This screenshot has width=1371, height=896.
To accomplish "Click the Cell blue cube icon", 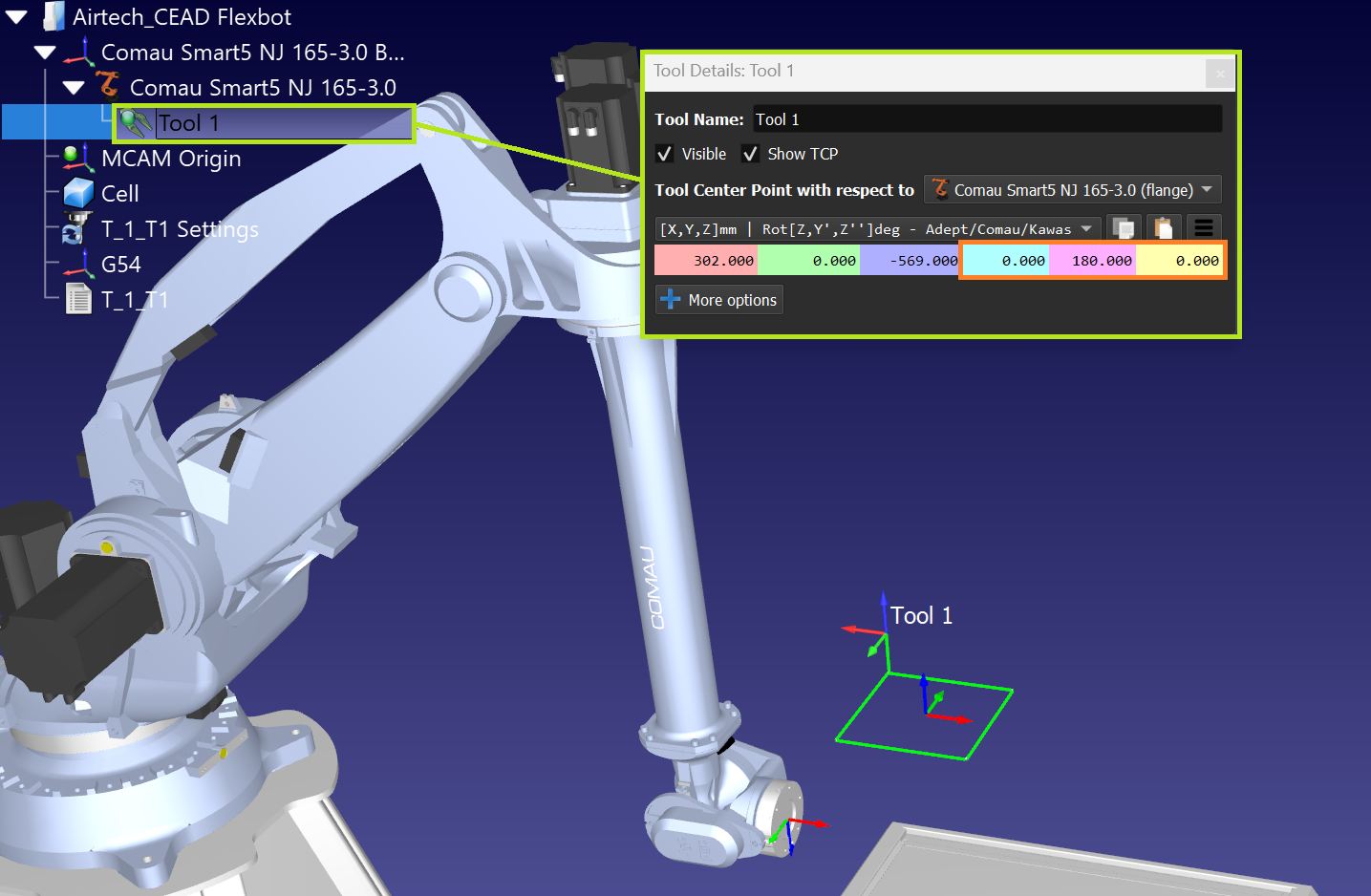I will pos(77,193).
